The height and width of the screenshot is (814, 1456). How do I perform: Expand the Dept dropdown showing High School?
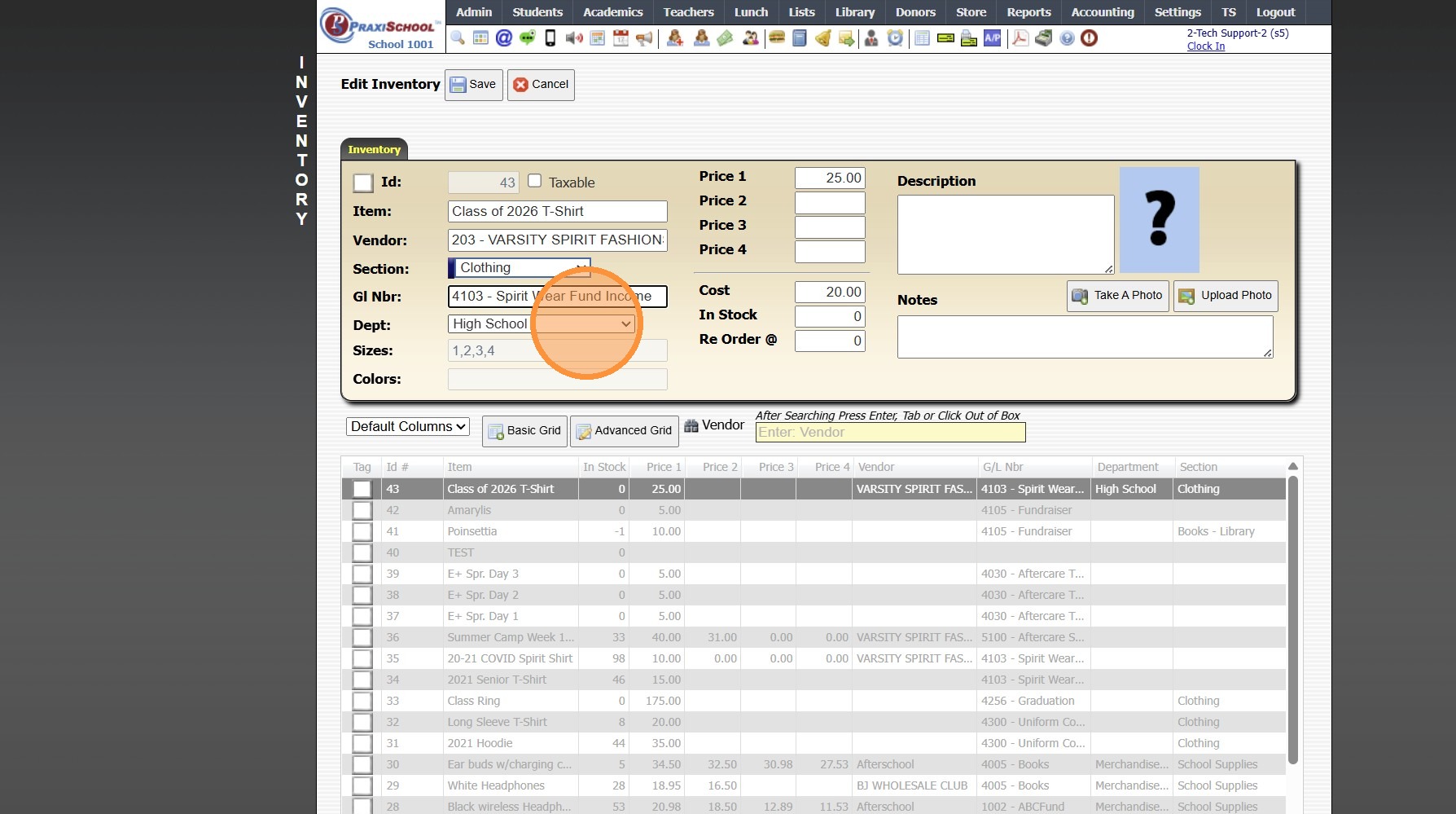click(x=542, y=324)
